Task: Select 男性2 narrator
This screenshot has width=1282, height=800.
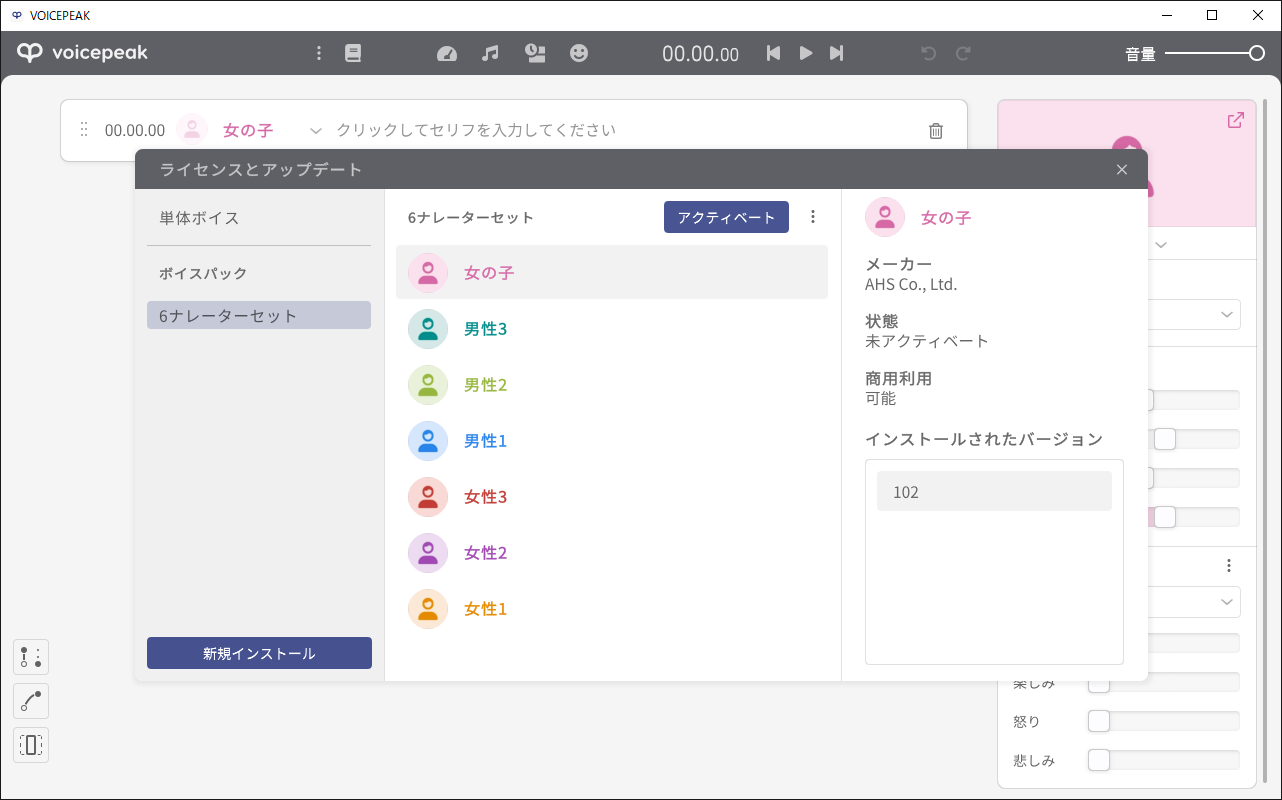Action: pos(612,384)
